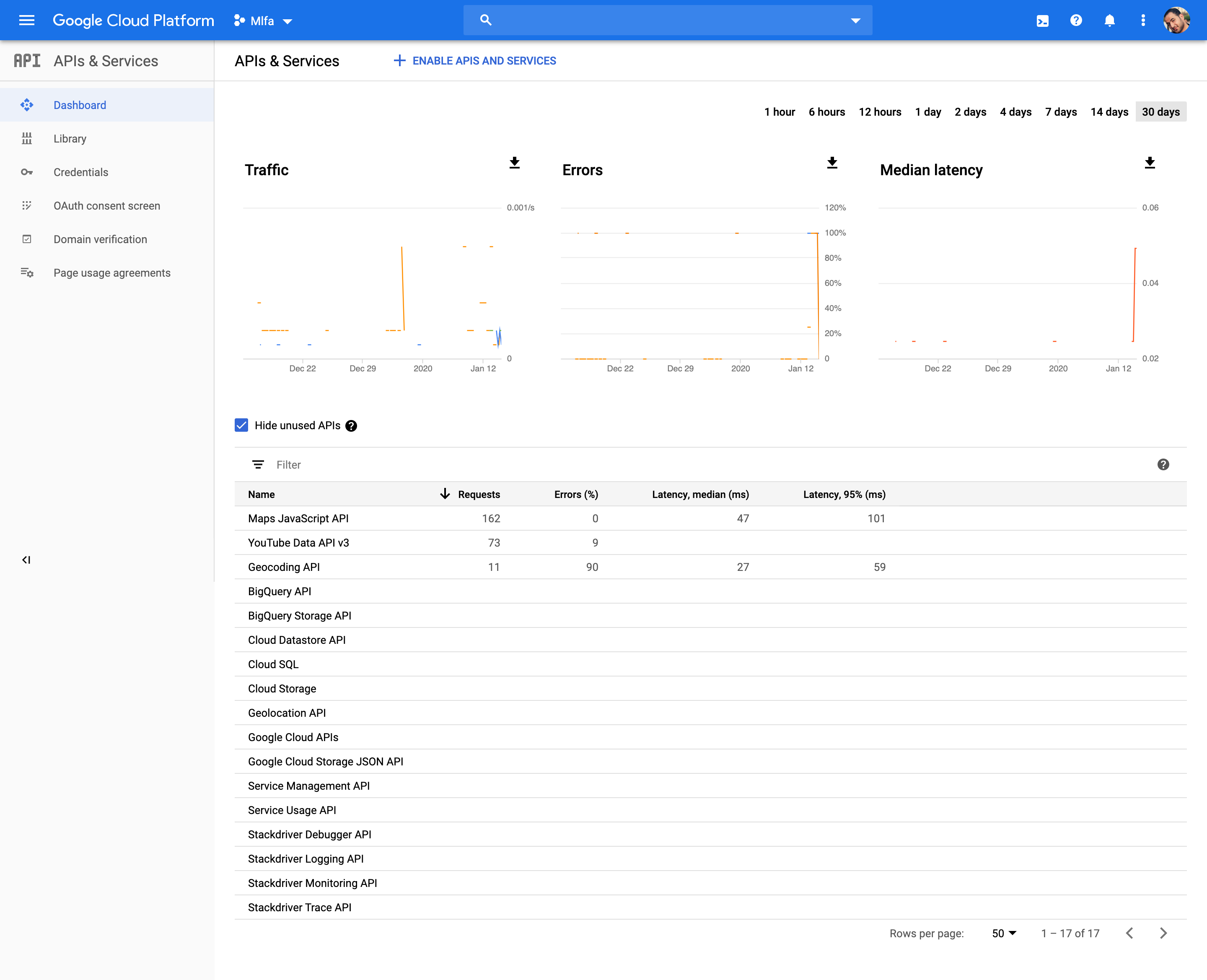Collapse the left sidebar panel
Image resolution: width=1207 pixels, height=980 pixels.
(x=26, y=560)
